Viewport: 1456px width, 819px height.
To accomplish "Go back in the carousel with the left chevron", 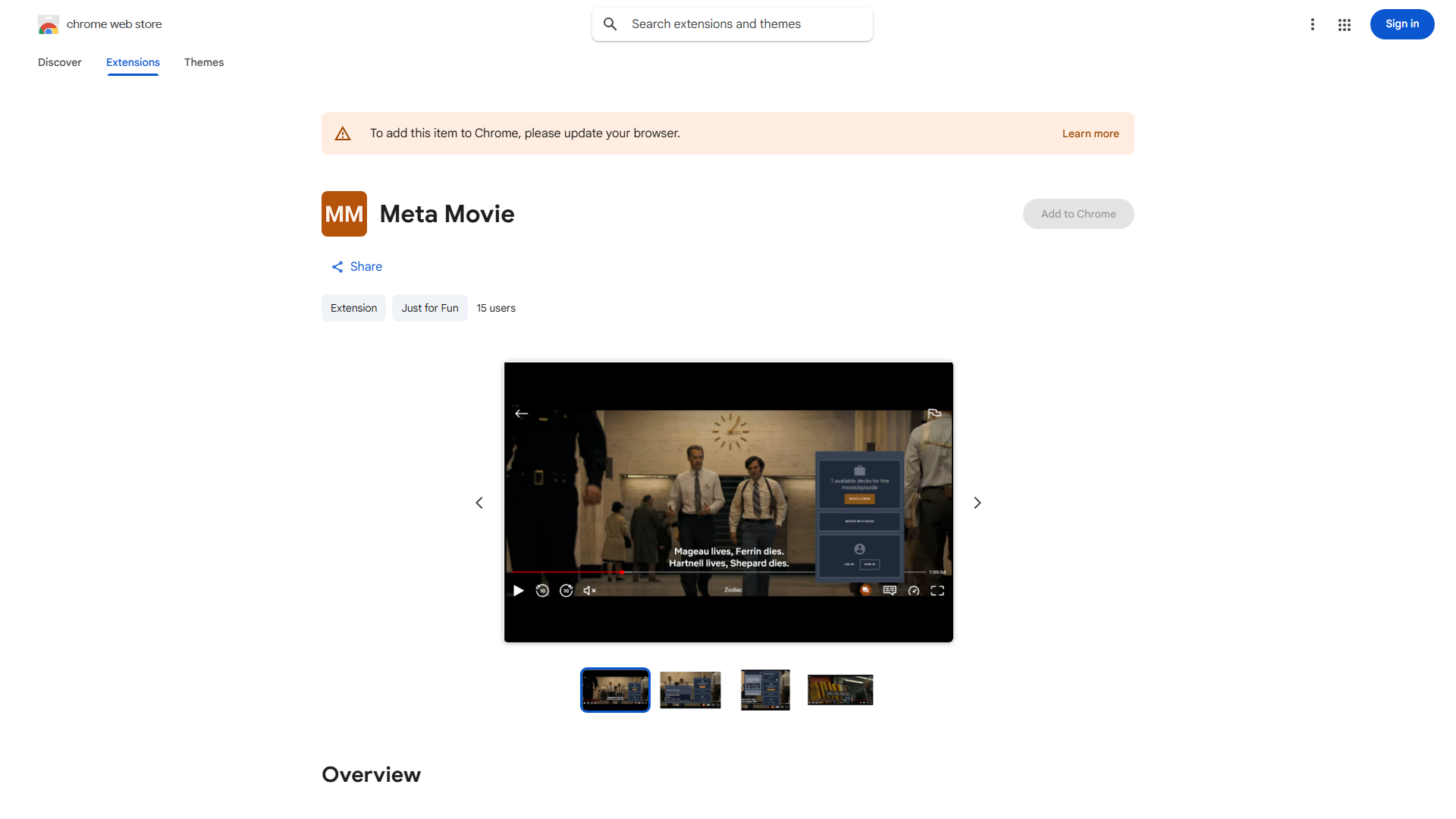I will tap(479, 502).
